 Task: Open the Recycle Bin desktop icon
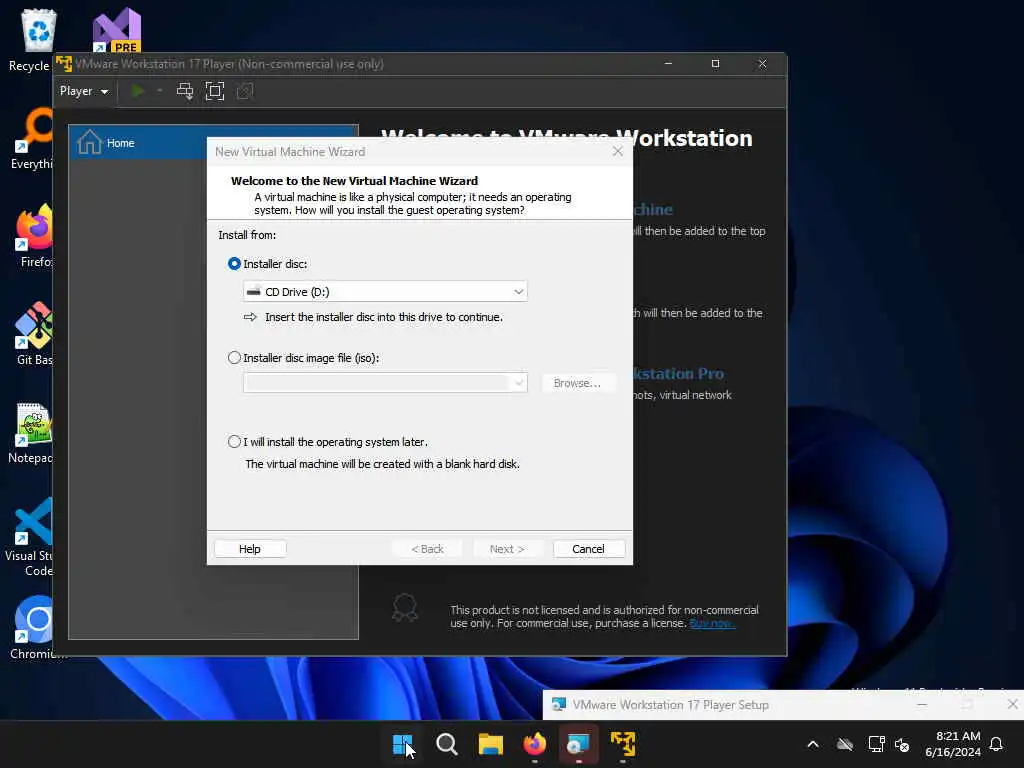[38, 39]
